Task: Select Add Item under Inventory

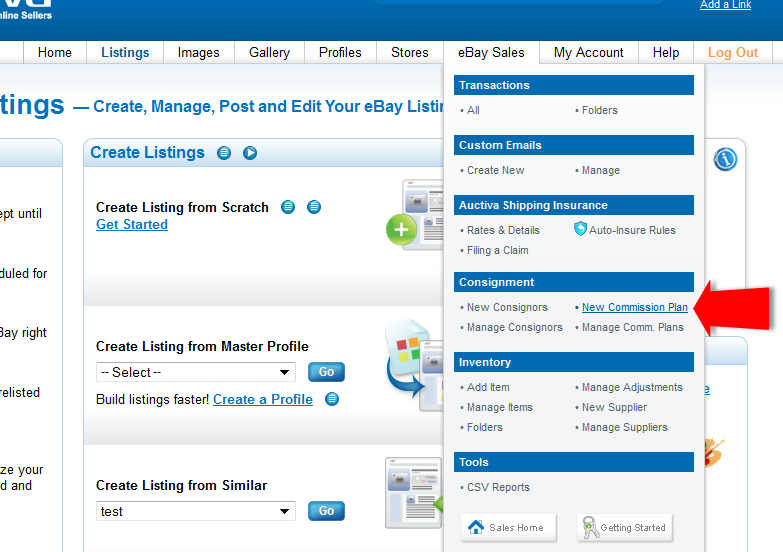Action: click(488, 387)
